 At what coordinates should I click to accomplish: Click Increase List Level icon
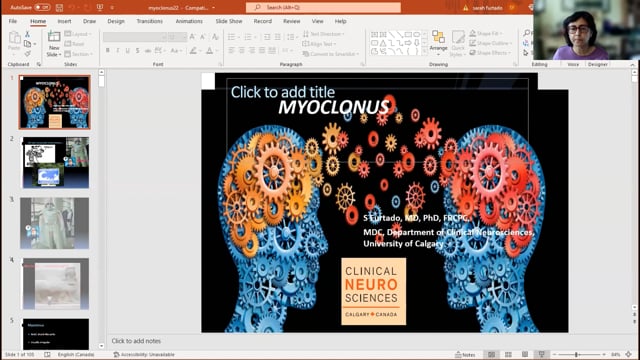(278, 37)
